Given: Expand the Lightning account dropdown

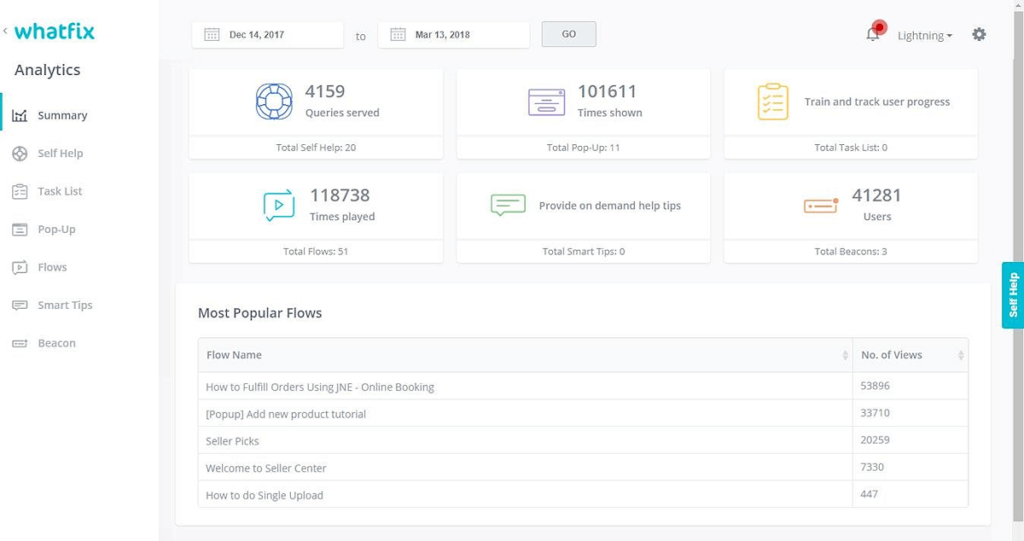Looking at the screenshot, I should click(x=924, y=36).
